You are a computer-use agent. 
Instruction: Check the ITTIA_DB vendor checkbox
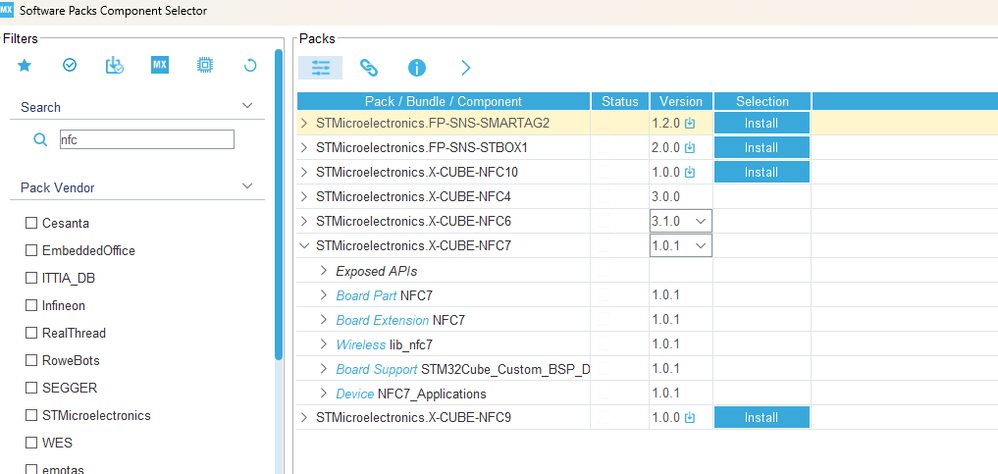31,278
